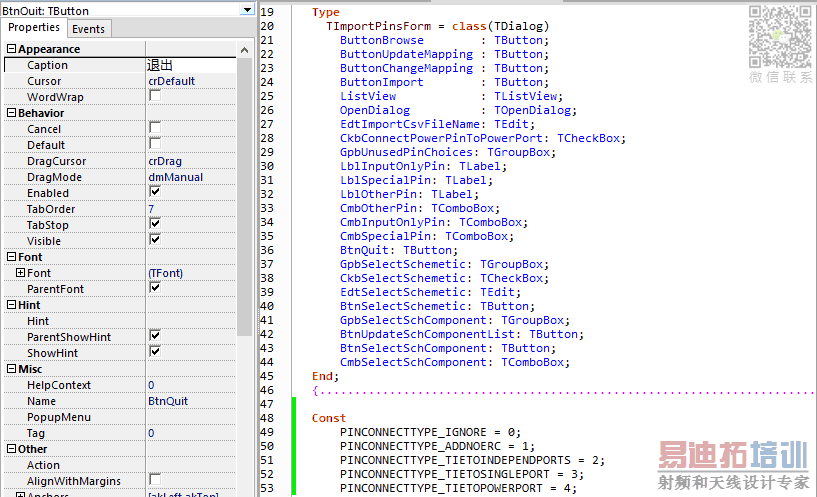Viewport: 817px width, 497px height.
Task: Click the code line BtnQuit: TButton
Action: click(399, 250)
